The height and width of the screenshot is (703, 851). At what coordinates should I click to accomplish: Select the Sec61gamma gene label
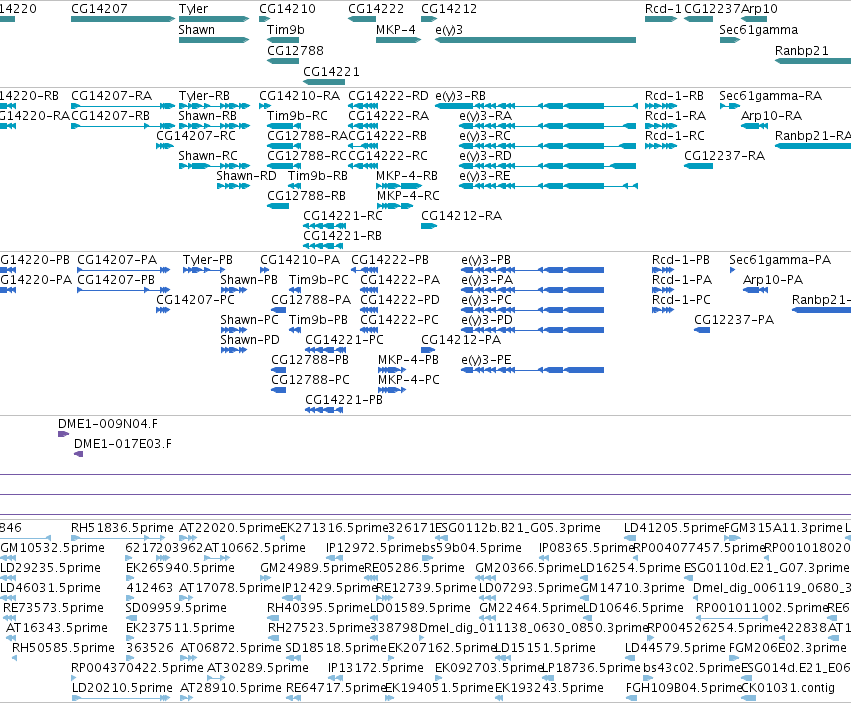(x=758, y=30)
